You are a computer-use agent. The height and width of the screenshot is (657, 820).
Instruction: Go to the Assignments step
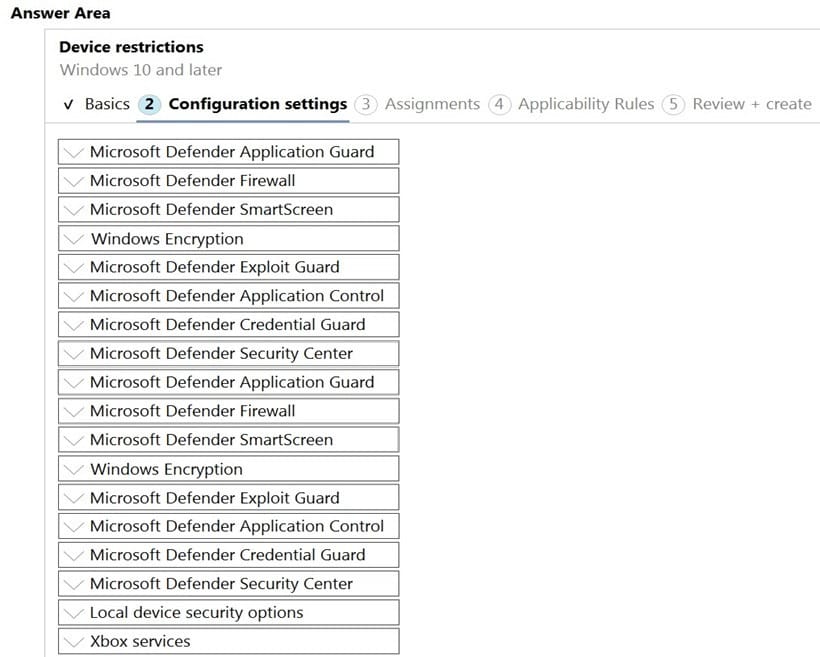417,104
